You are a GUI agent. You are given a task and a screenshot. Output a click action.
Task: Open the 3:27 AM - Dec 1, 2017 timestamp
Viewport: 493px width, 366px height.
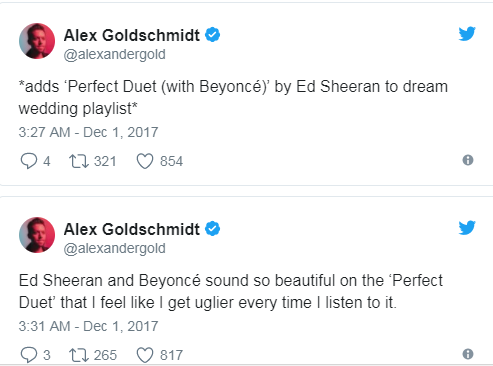(88, 132)
